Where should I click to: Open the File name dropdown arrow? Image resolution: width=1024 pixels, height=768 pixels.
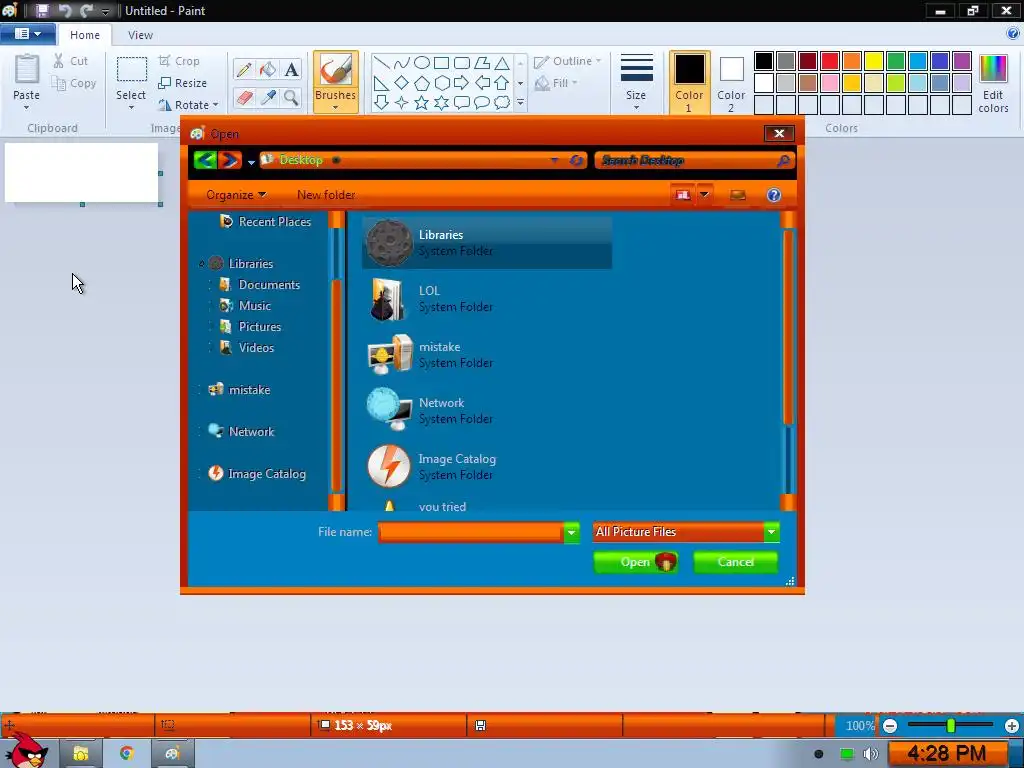coord(571,532)
